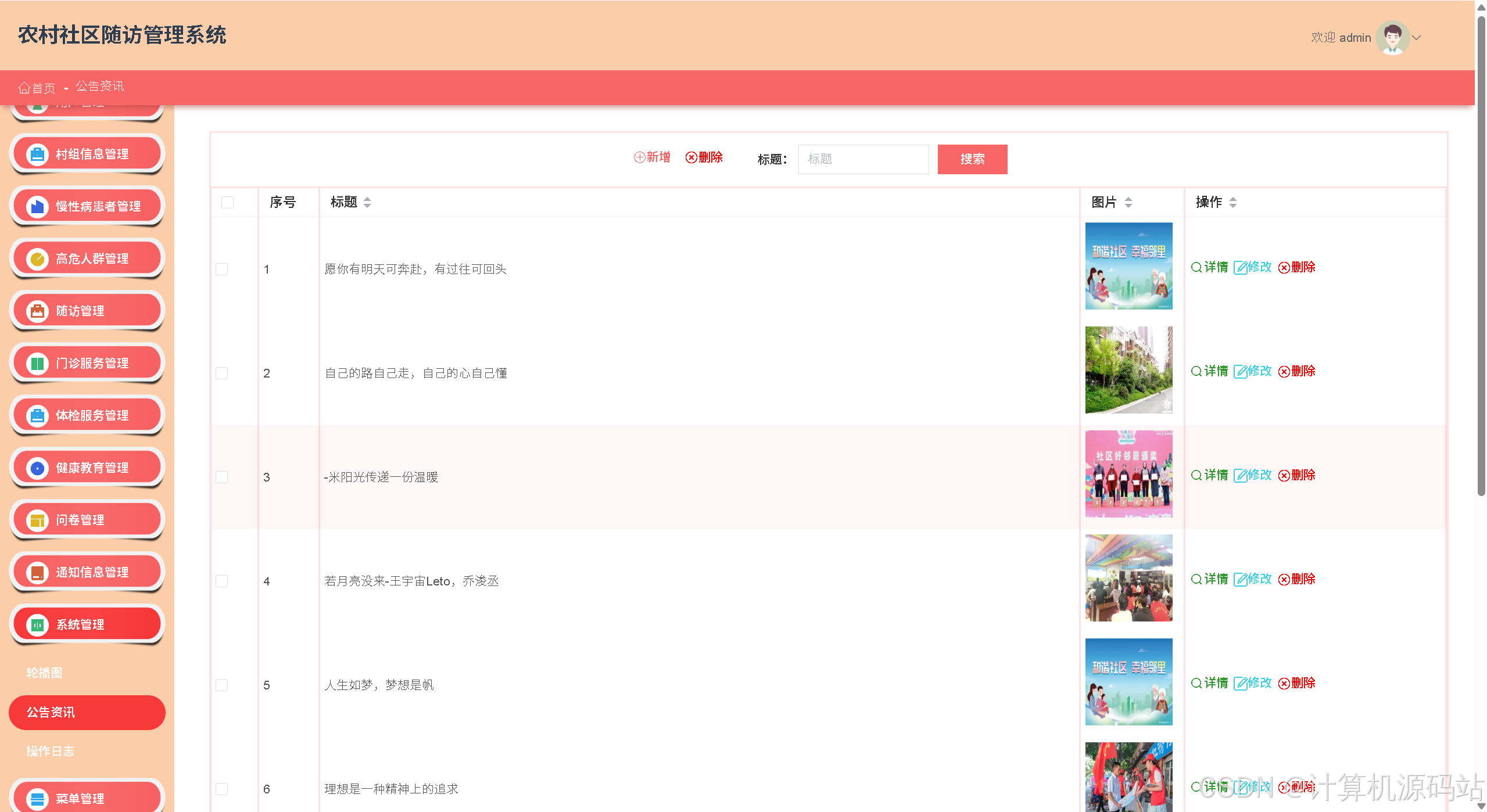Click the briefcase icon beside 村组信息管理

coord(37,155)
